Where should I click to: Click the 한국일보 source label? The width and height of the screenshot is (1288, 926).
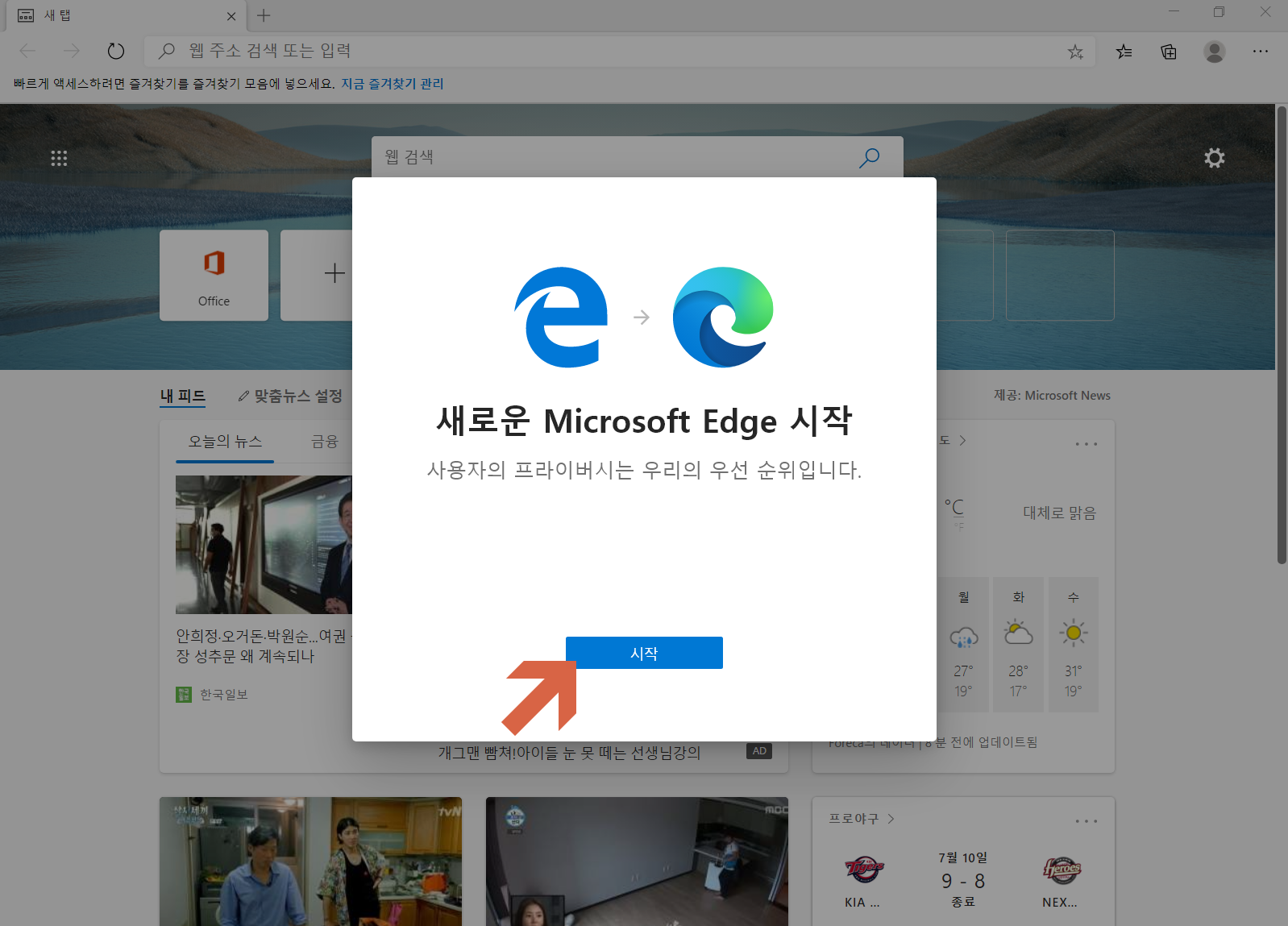(224, 695)
